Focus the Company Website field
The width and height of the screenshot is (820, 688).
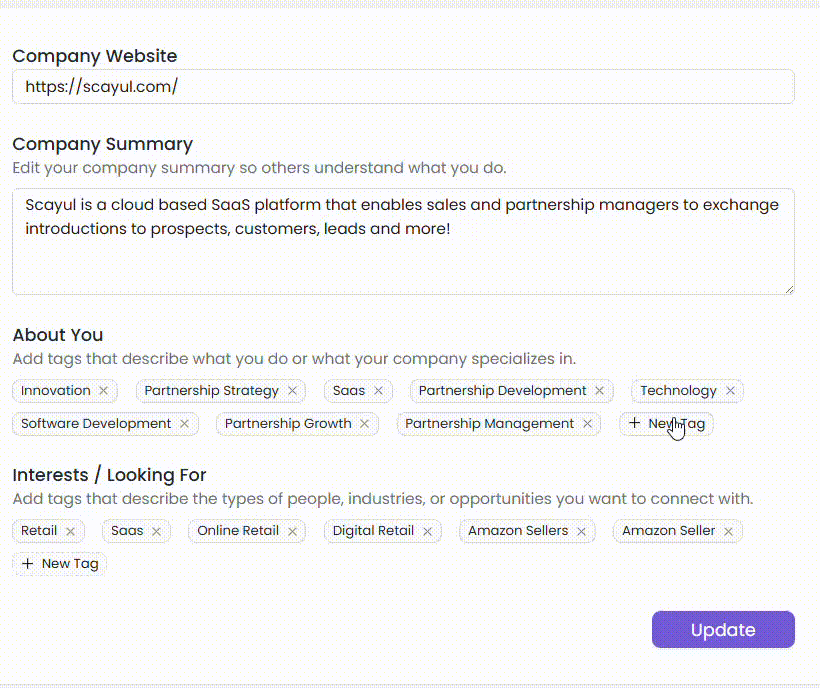[x=403, y=87]
